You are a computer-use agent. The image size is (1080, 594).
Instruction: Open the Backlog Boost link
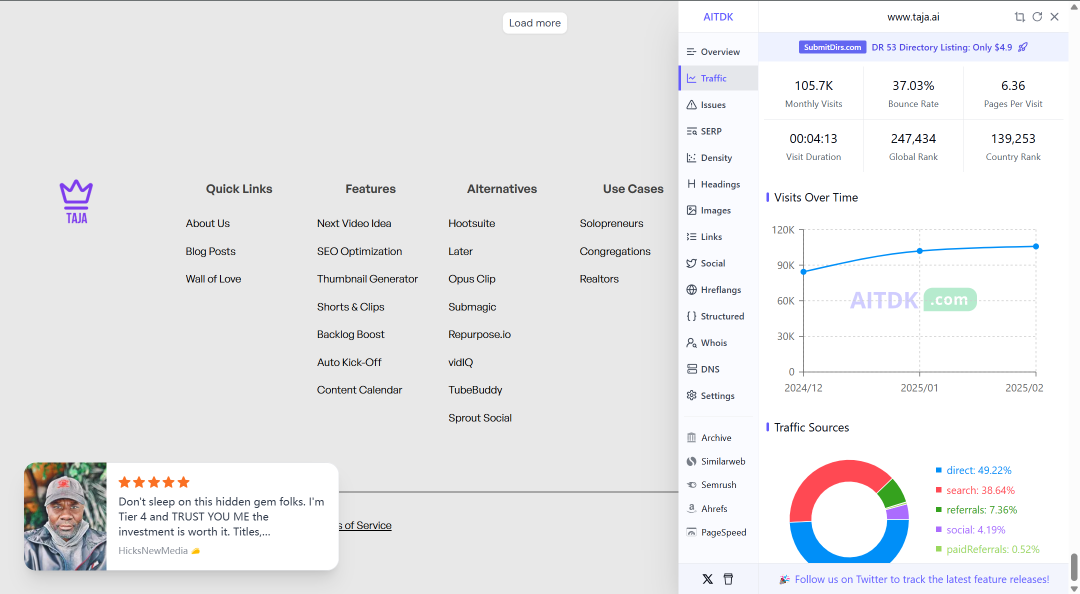click(351, 334)
